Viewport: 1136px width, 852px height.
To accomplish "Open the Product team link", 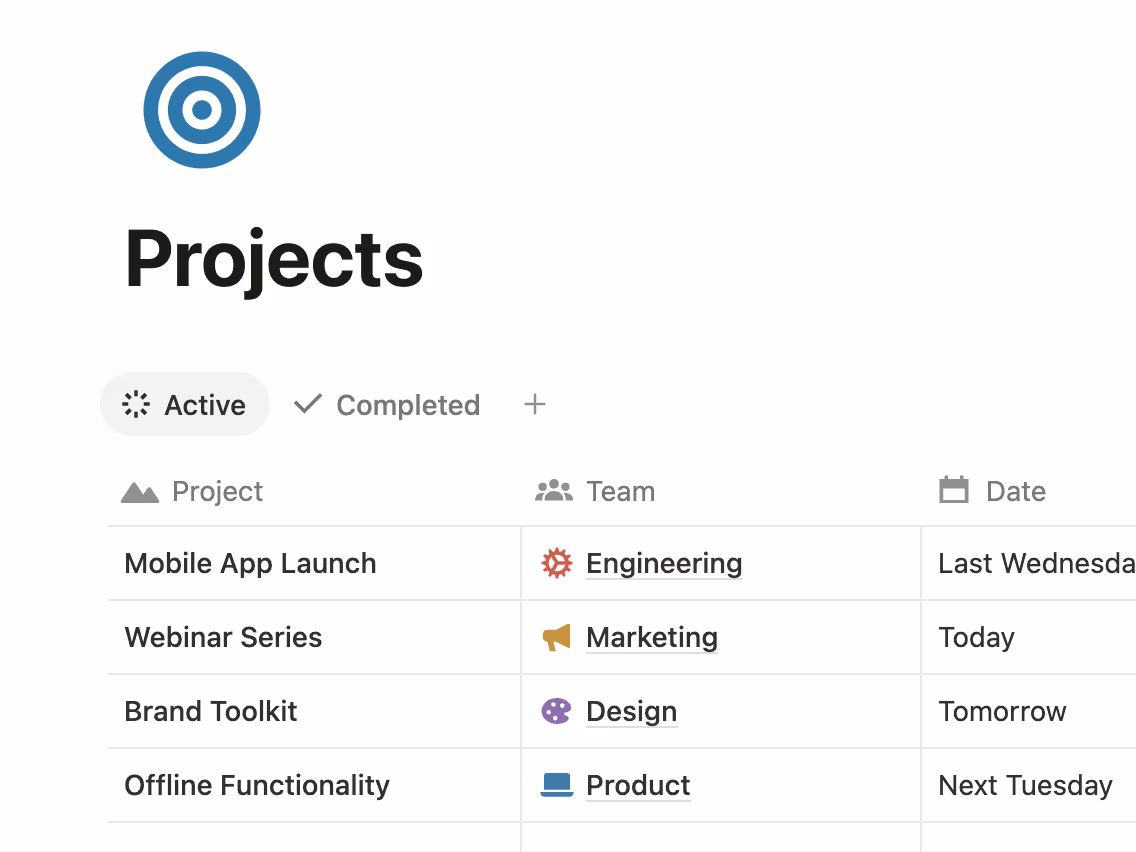I will 638,785.
